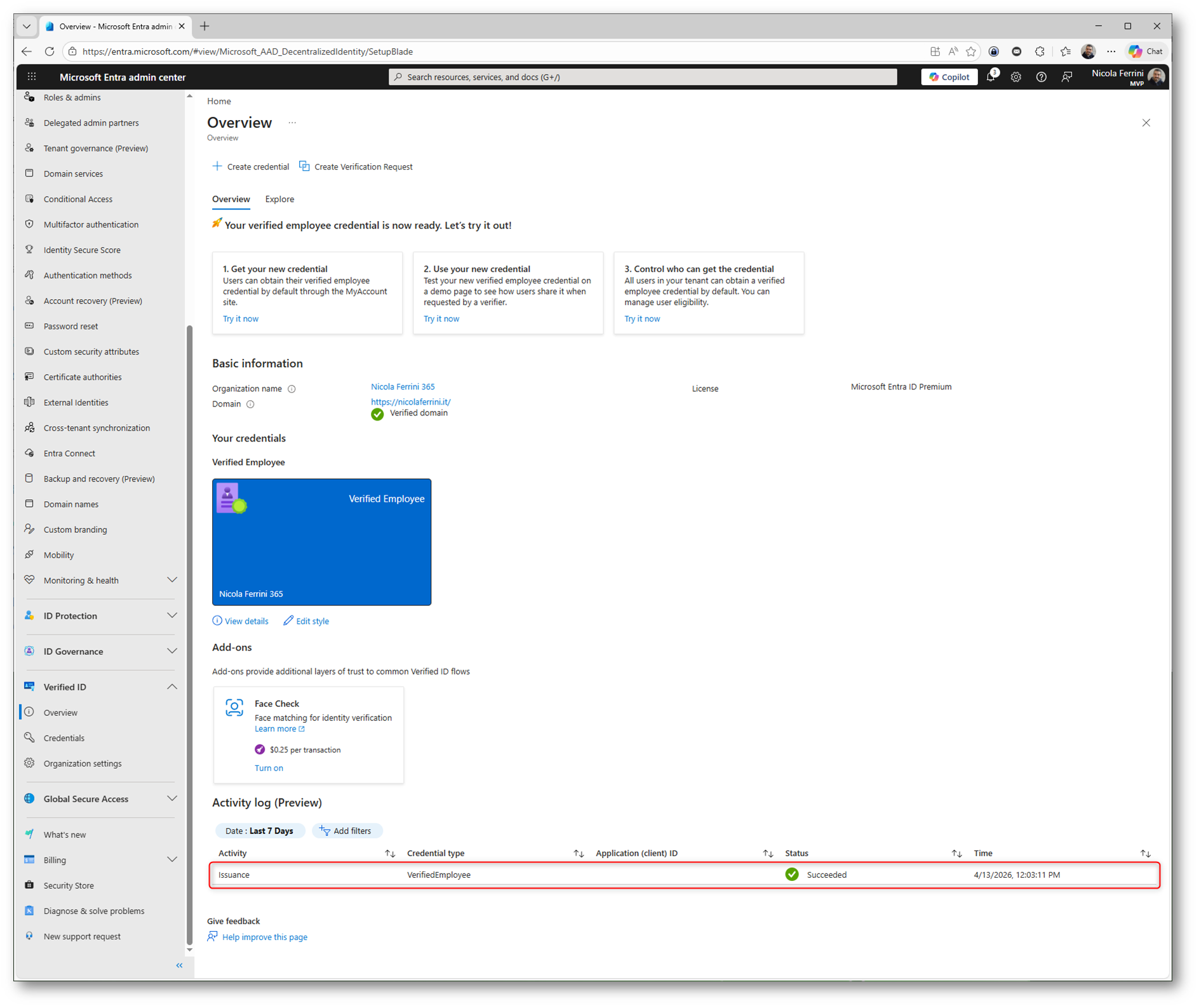Open browser extensions puzzle icon
Screen dimensions: 1199x1008
click(1040, 51)
